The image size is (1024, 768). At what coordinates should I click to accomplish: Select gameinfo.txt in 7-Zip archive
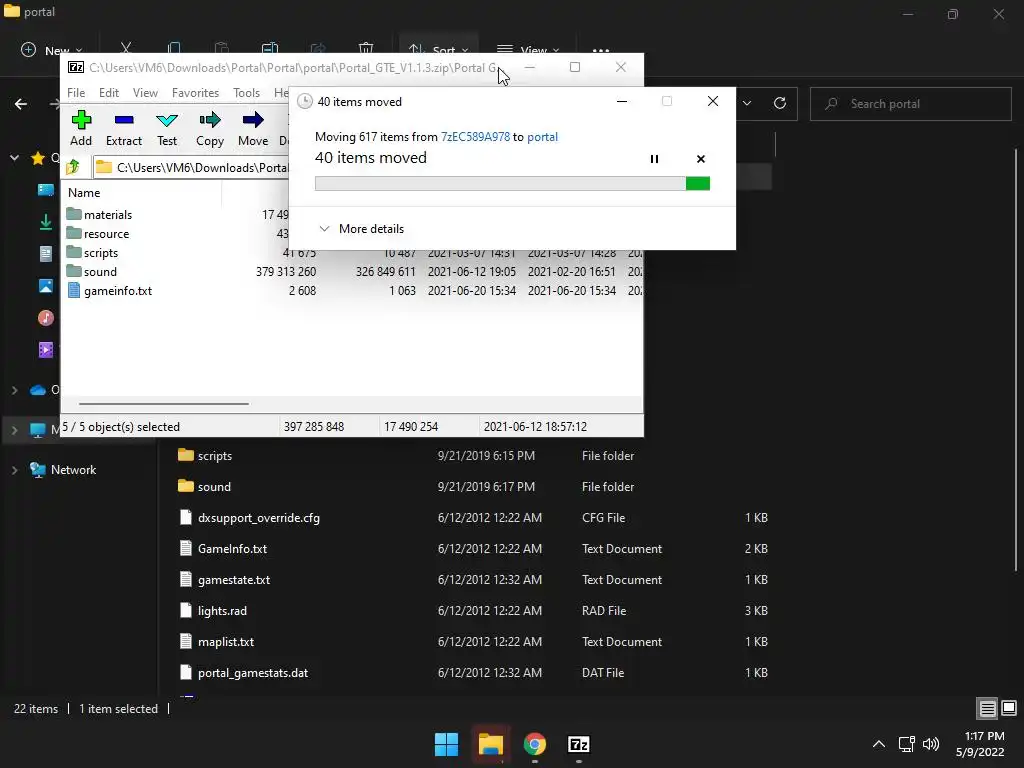tap(110, 291)
